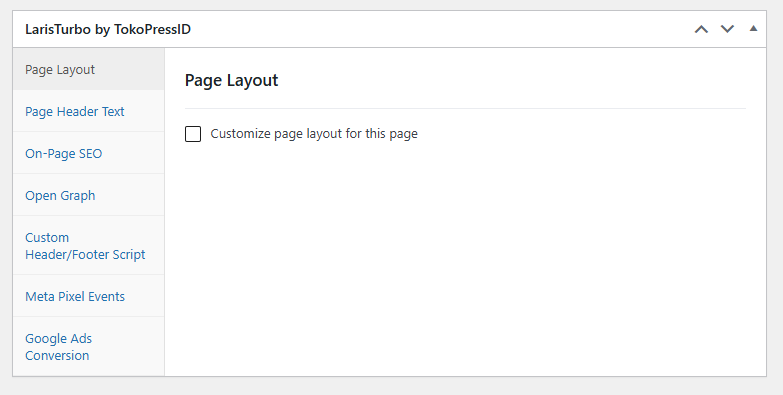Image resolution: width=783 pixels, height=395 pixels.
Task: Switch to the On-Page SEO tab
Action: 88,153
